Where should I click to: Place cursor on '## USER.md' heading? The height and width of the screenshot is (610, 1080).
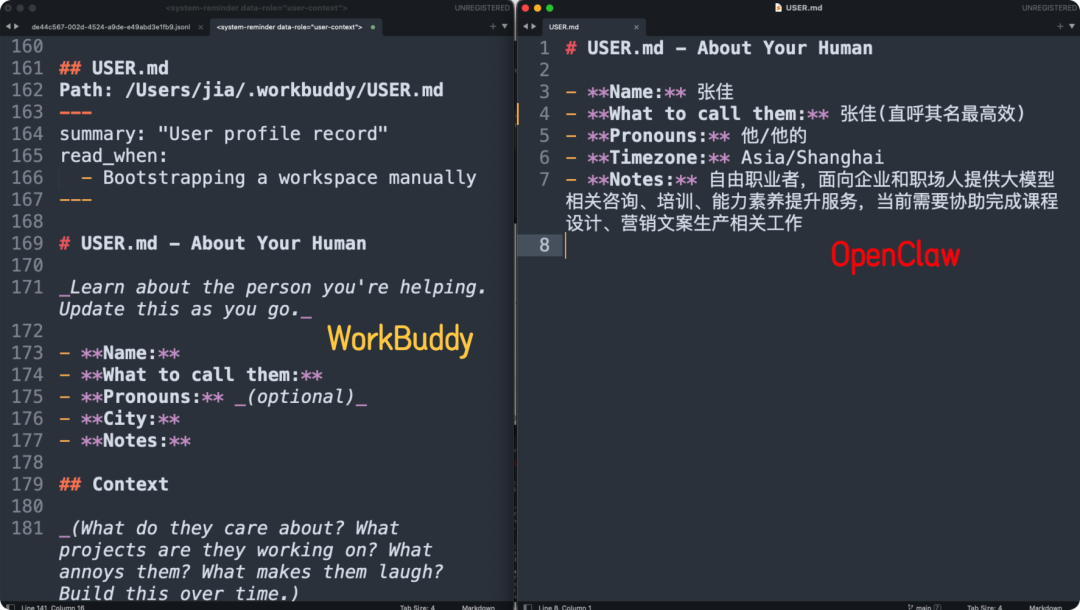(x=114, y=68)
